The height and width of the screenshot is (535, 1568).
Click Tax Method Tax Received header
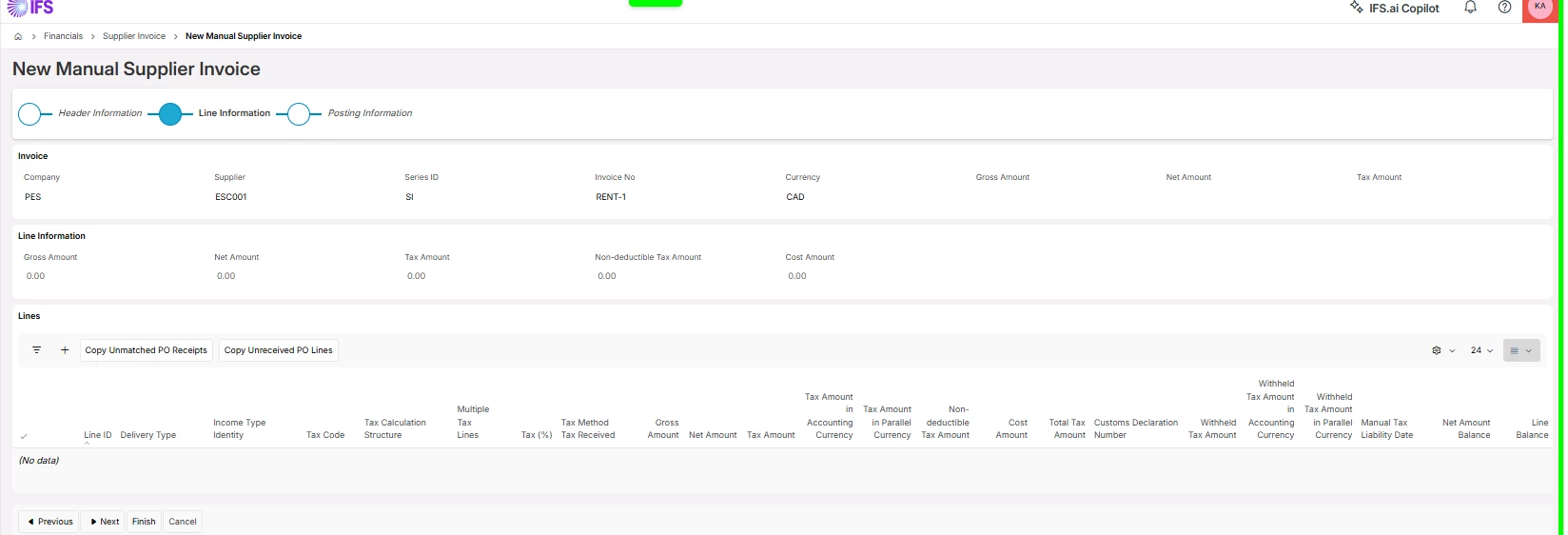coord(588,428)
